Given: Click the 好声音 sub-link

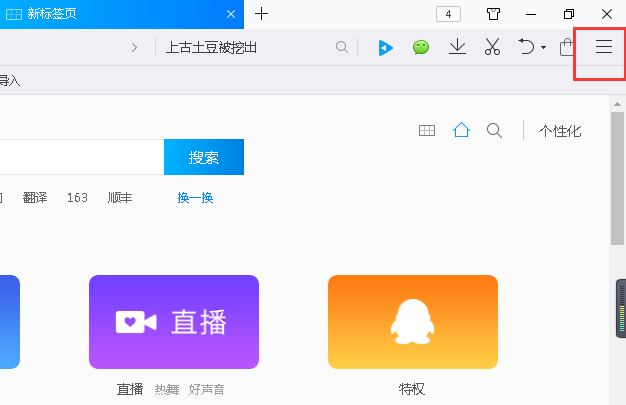Looking at the screenshot, I should pos(206,389).
